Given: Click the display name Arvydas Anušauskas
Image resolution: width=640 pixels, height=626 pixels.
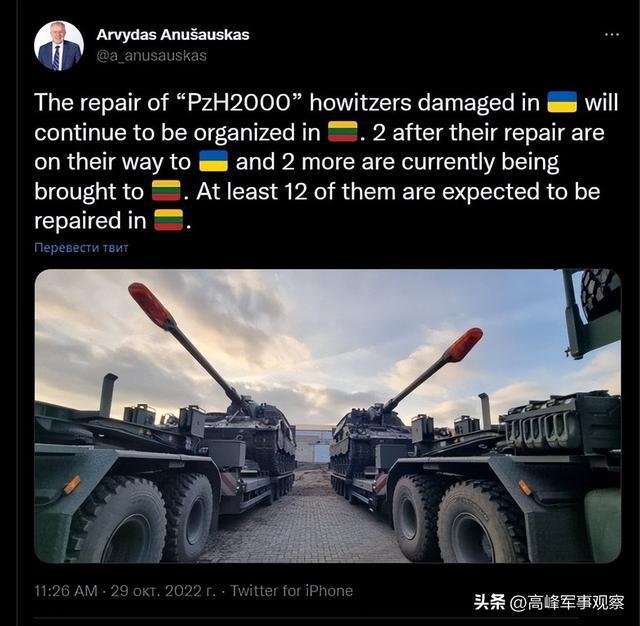Looking at the screenshot, I should coord(173,35).
